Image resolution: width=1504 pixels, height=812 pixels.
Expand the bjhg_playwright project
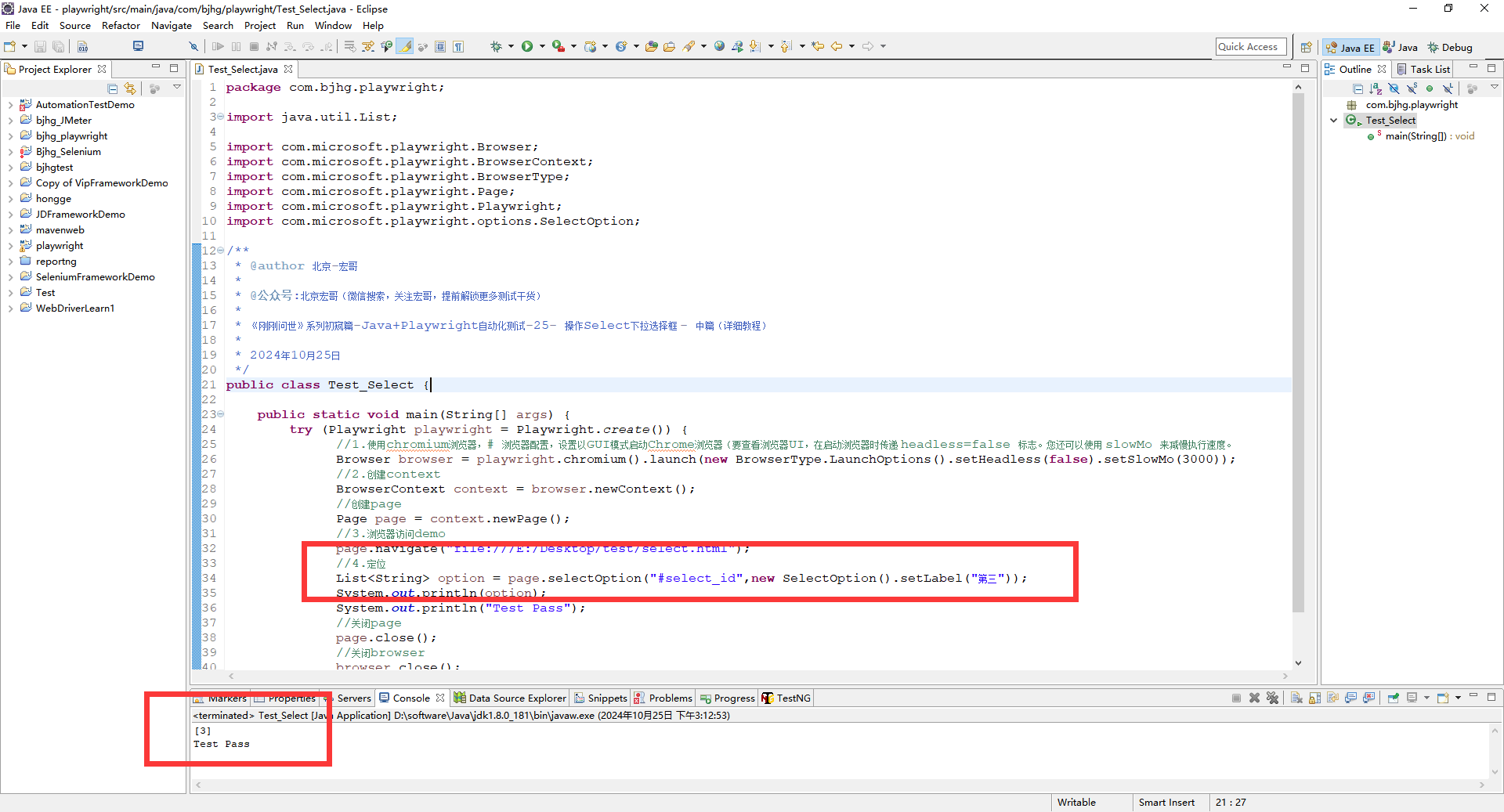(10, 136)
